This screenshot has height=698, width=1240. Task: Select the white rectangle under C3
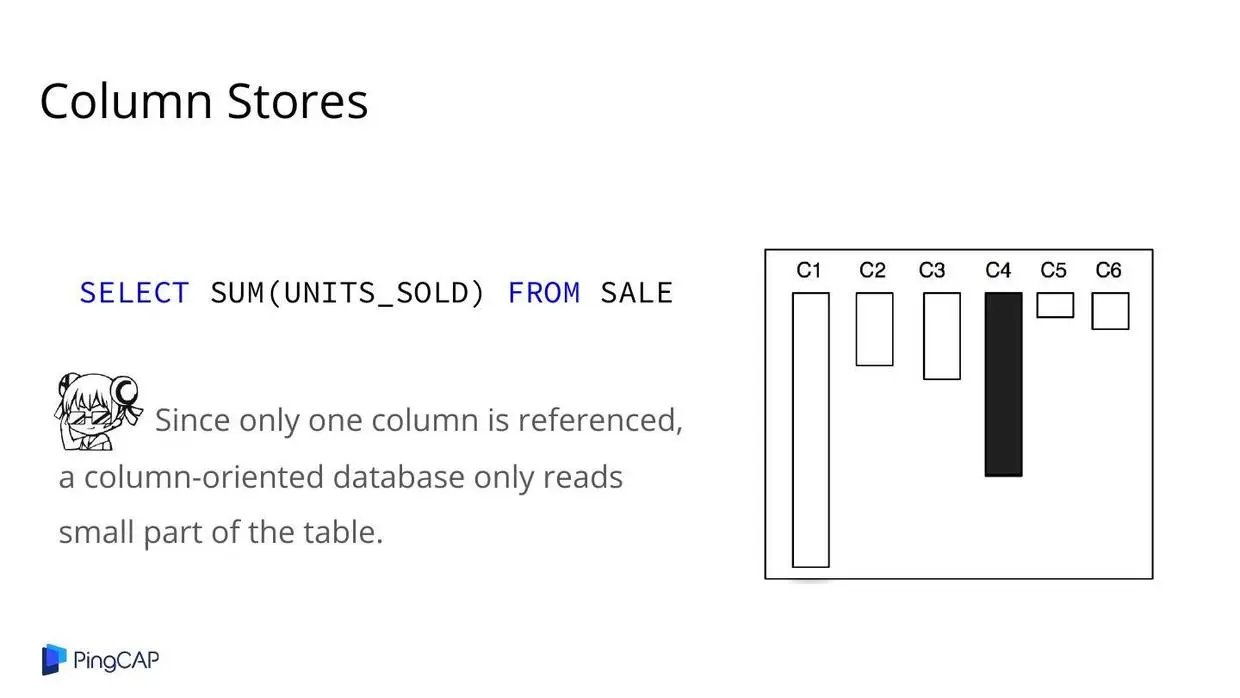[941, 336]
